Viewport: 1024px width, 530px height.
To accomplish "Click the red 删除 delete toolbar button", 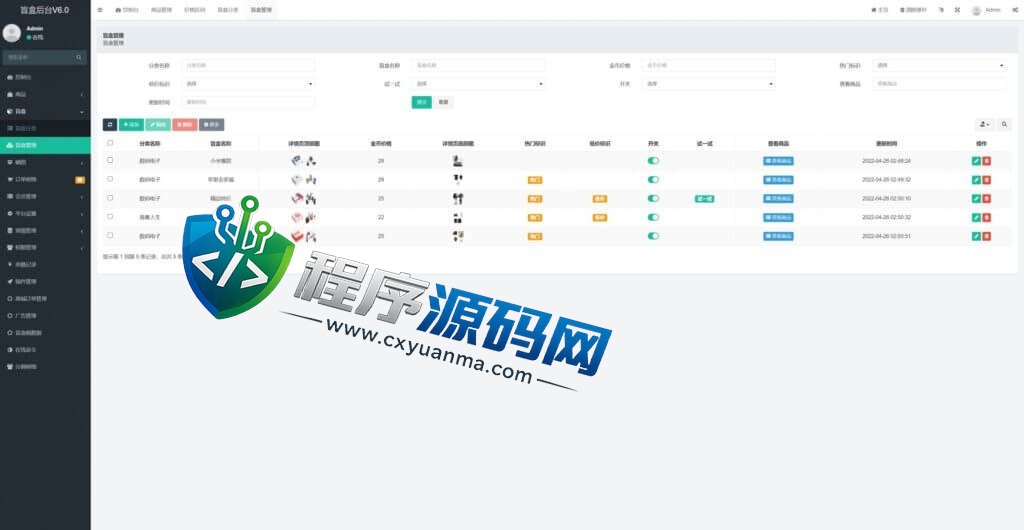I will (185, 125).
